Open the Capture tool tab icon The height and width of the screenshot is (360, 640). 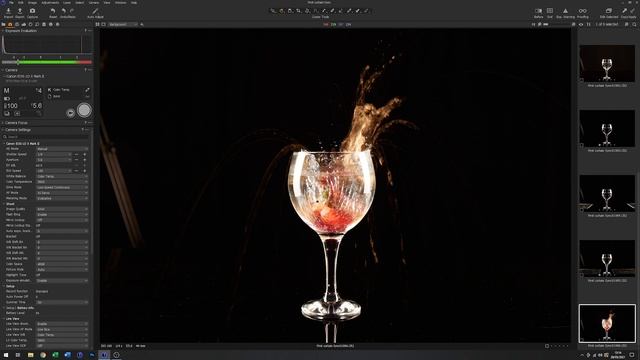tap(10, 24)
